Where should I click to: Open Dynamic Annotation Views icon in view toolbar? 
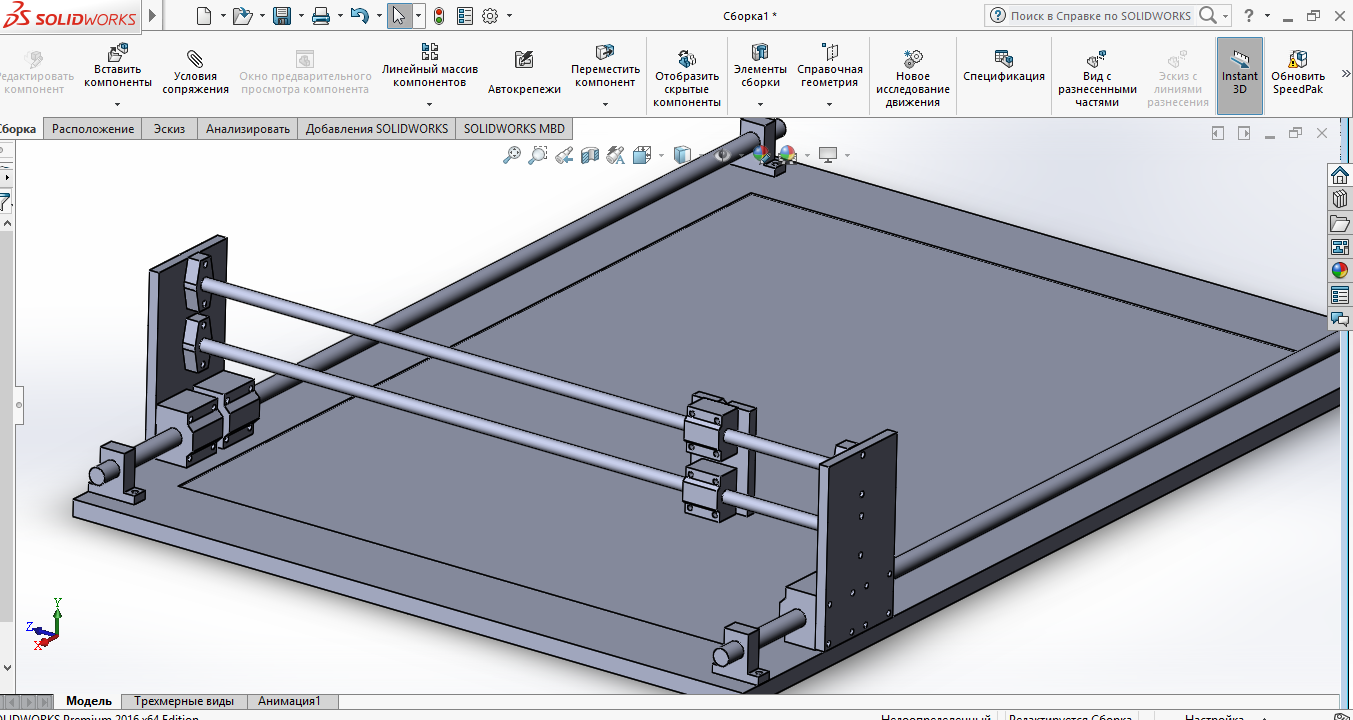pos(616,155)
